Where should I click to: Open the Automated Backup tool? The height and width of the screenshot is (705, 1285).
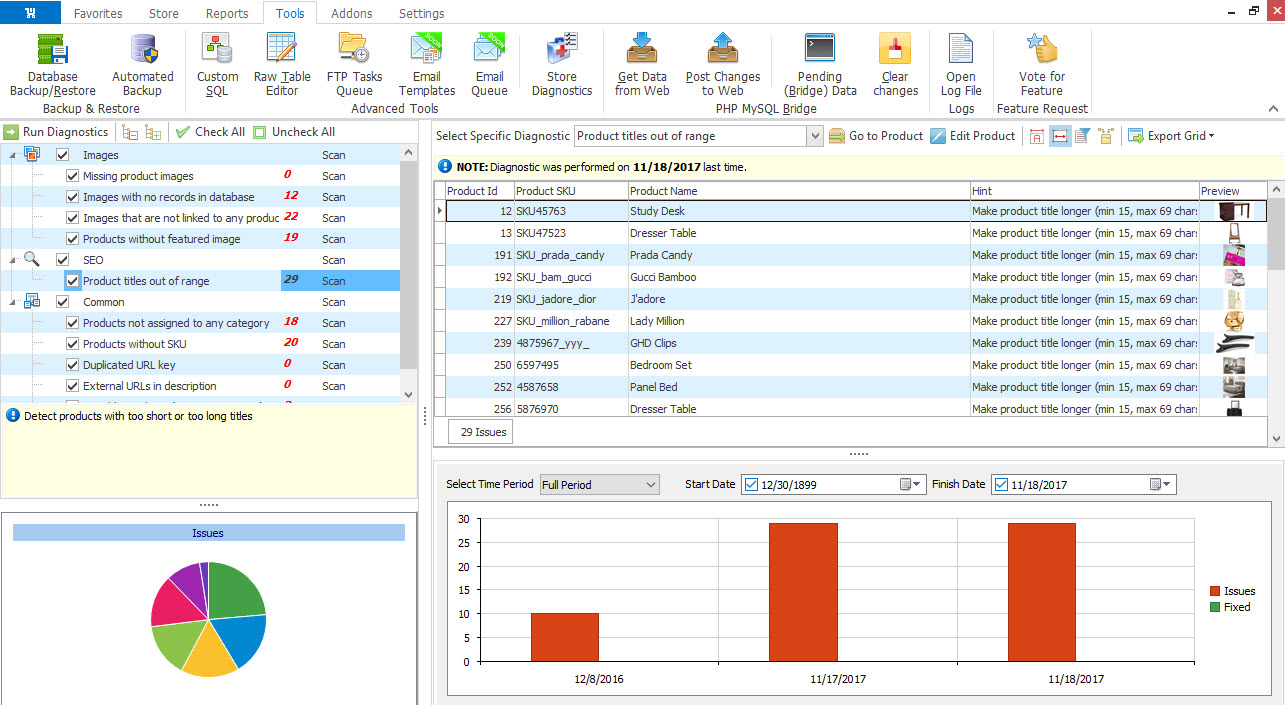click(x=143, y=65)
